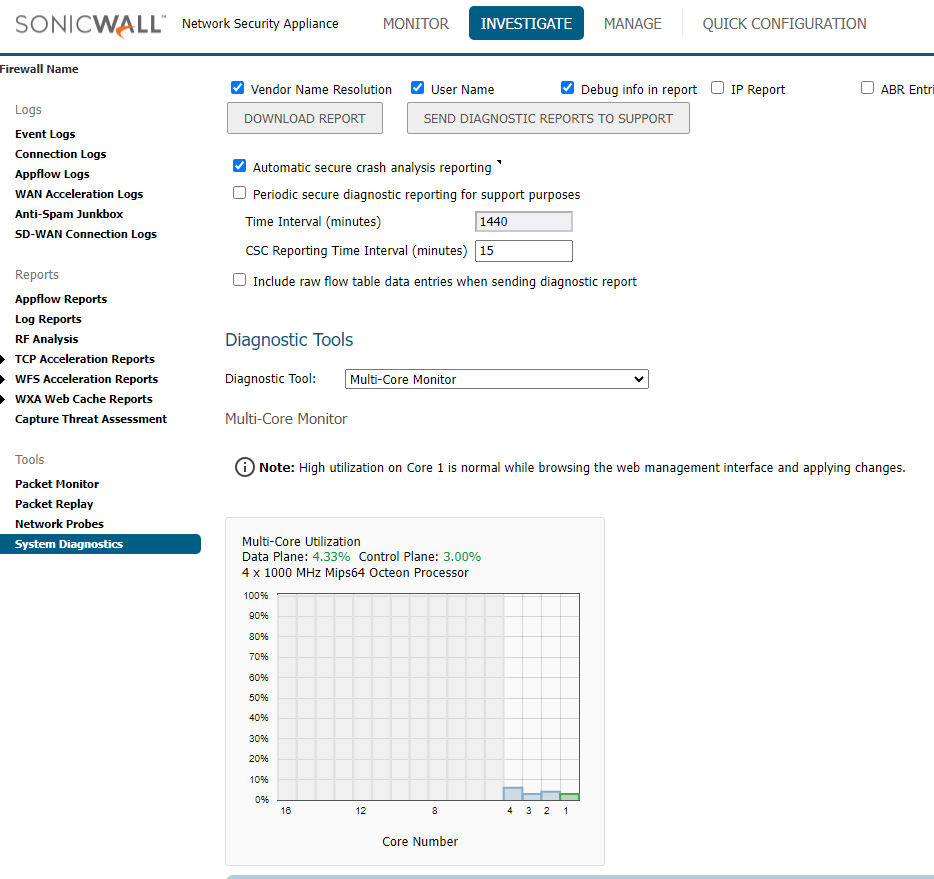This screenshot has height=879, width=934.
Task: Click the 'Core Number' axis label
Action: coord(420,841)
